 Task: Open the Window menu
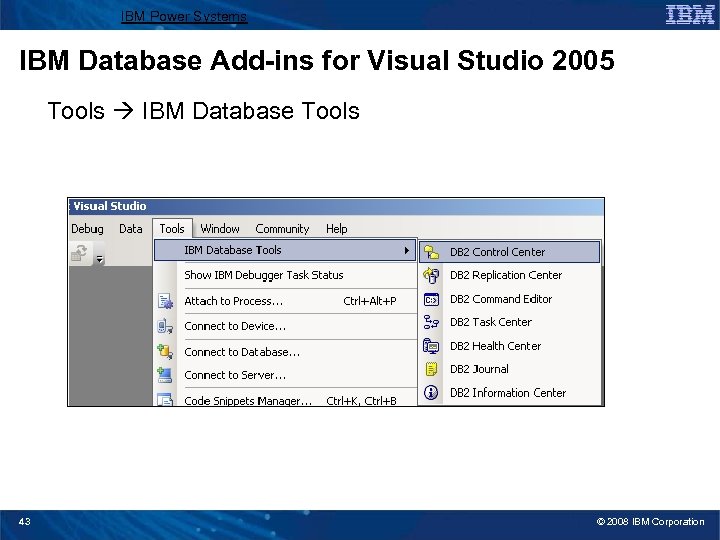pos(220,229)
